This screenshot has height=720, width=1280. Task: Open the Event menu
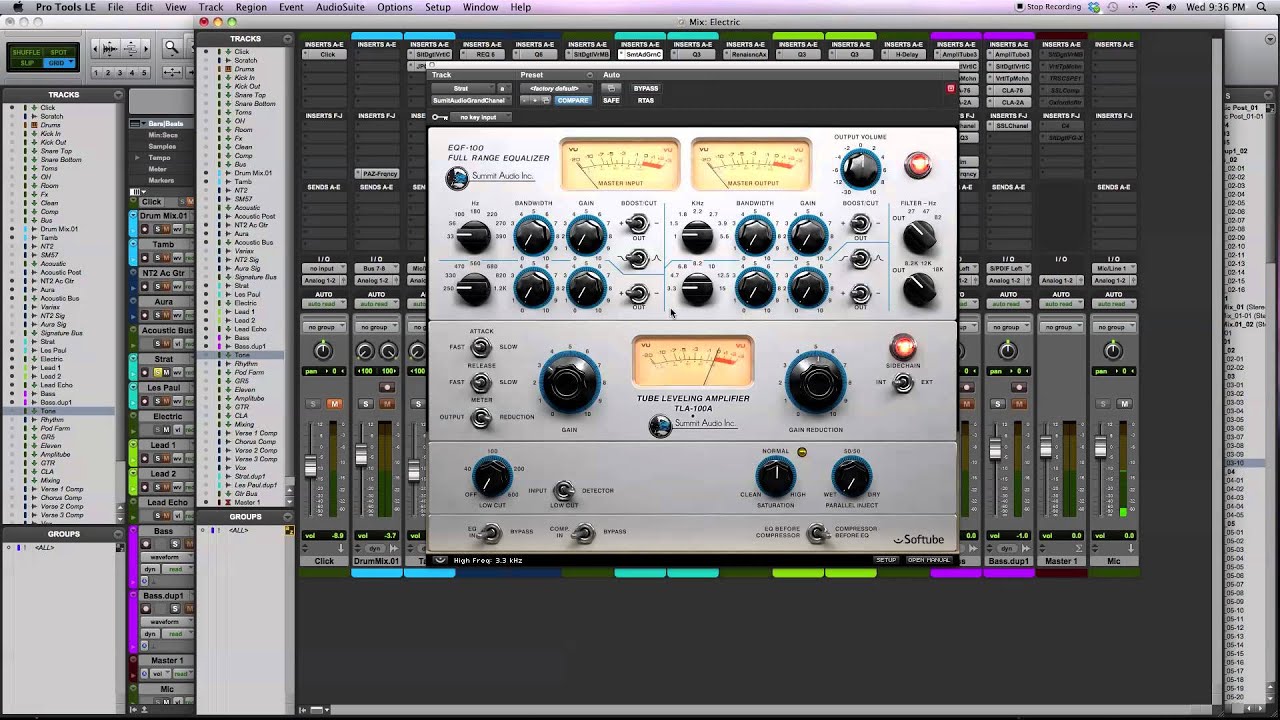[291, 7]
